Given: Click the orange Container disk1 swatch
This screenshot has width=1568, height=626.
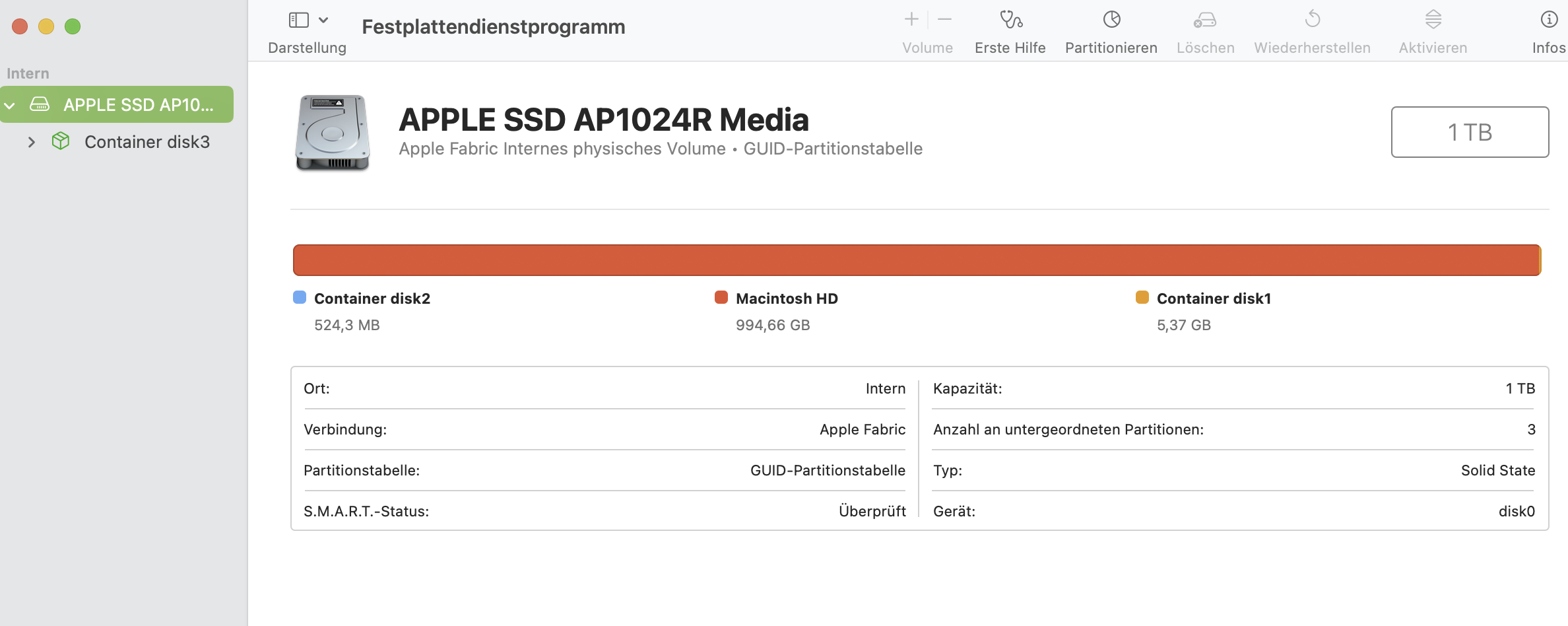Looking at the screenshot, I should [1142, 298].
